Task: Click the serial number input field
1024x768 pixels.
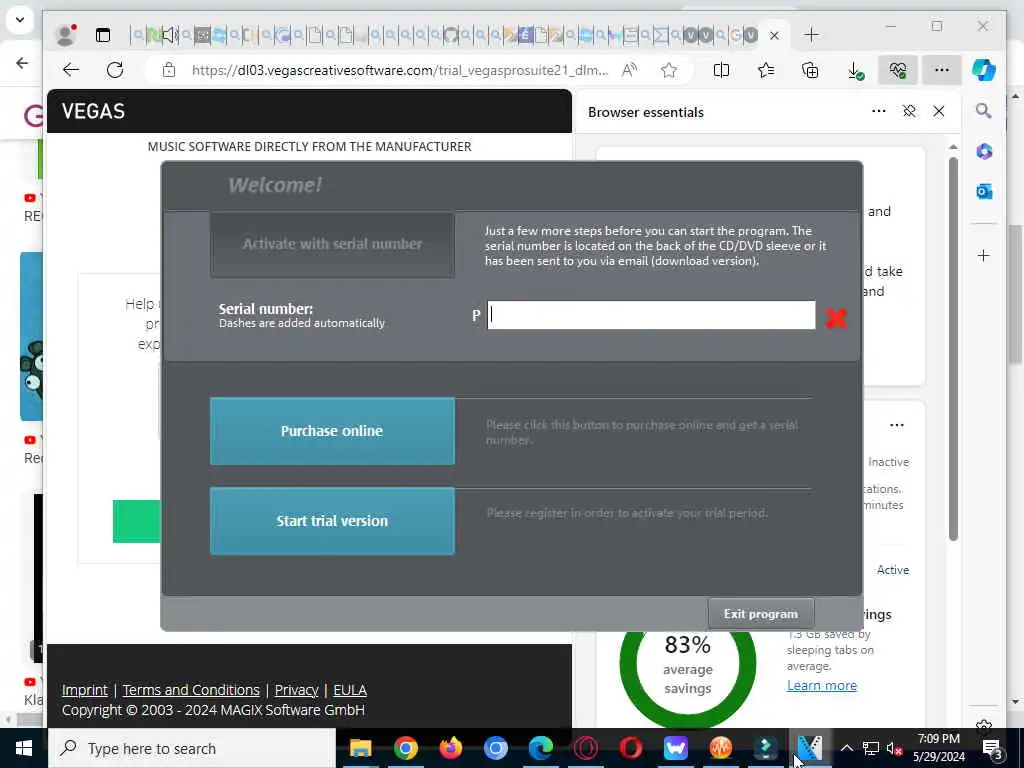Action: point(651,315)
